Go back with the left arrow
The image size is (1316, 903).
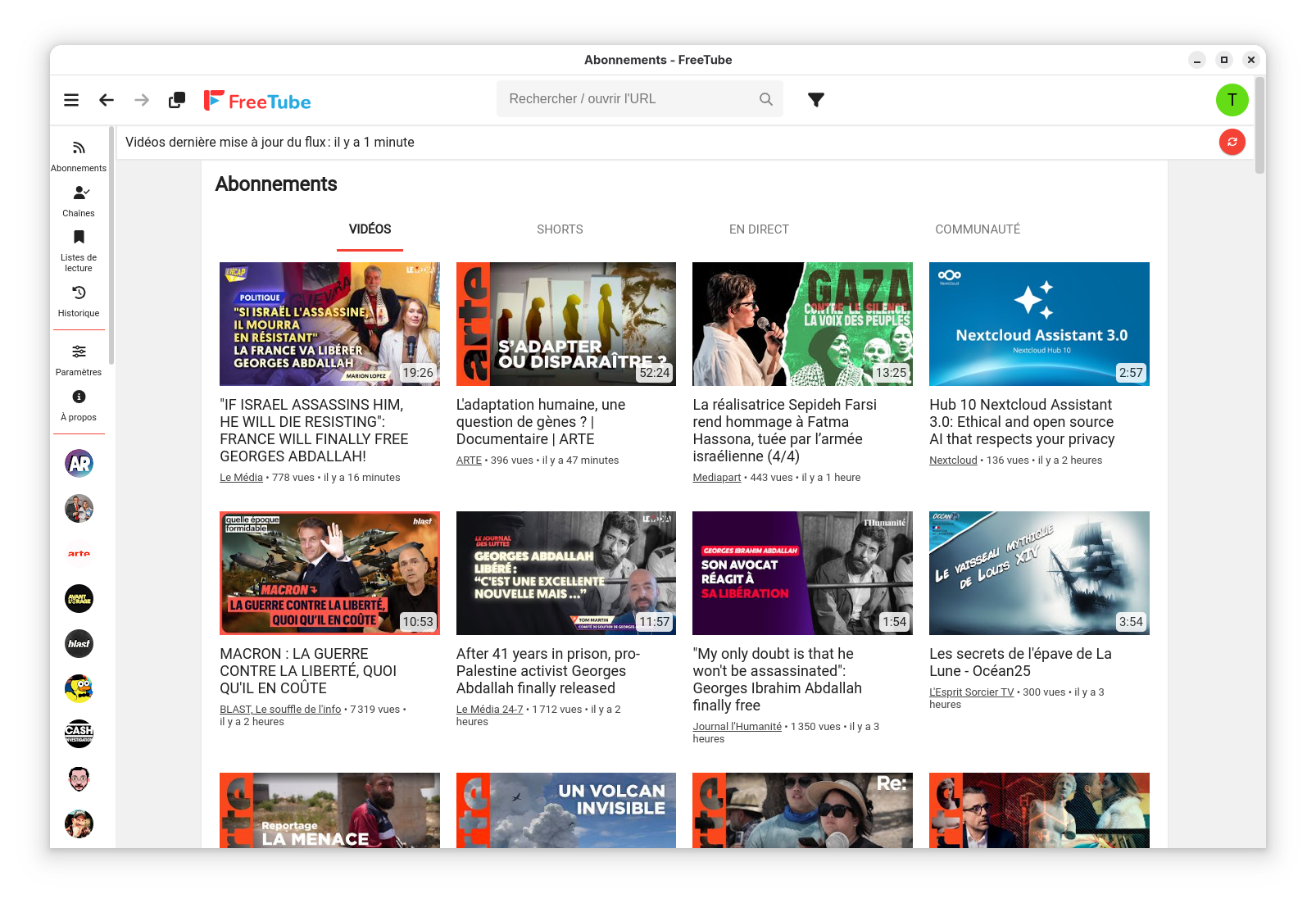click(x=107, y=100)
